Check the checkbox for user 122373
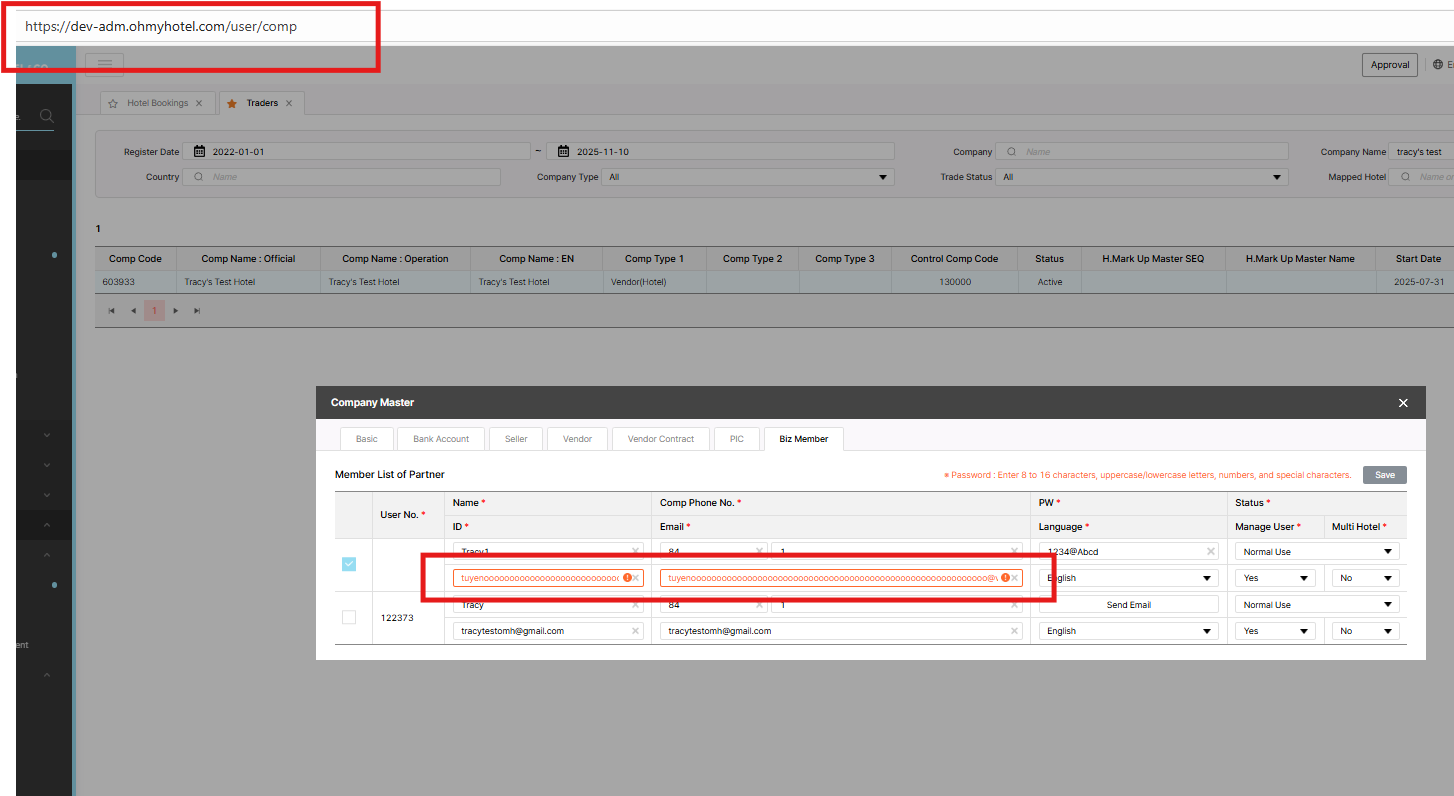The height and width of the screenshot is (796, 1454). click(x=349, y=617)
